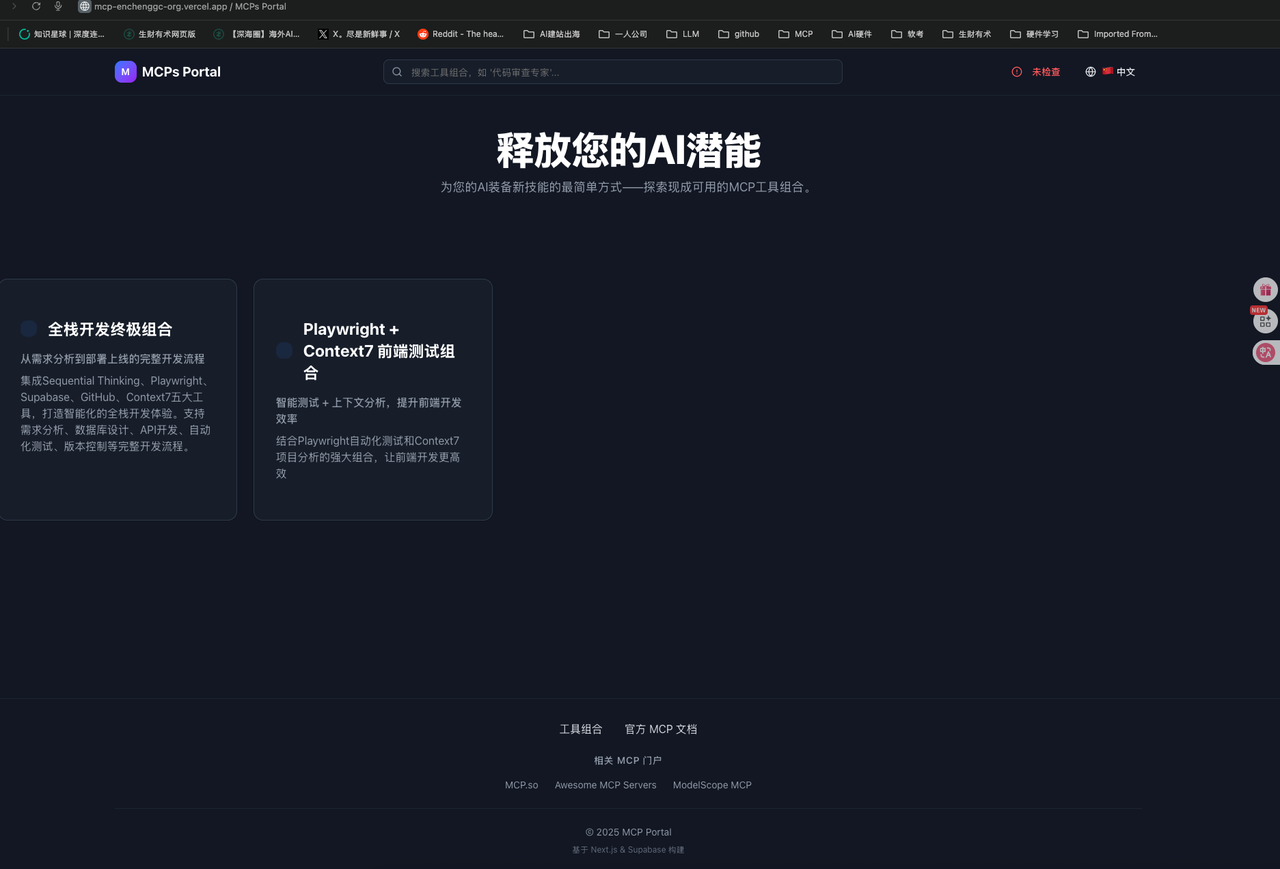The width and height of the screenshot is (1280, 869).
Task: Focus the 搜索工具组合 search field
Action: point(620,72)
